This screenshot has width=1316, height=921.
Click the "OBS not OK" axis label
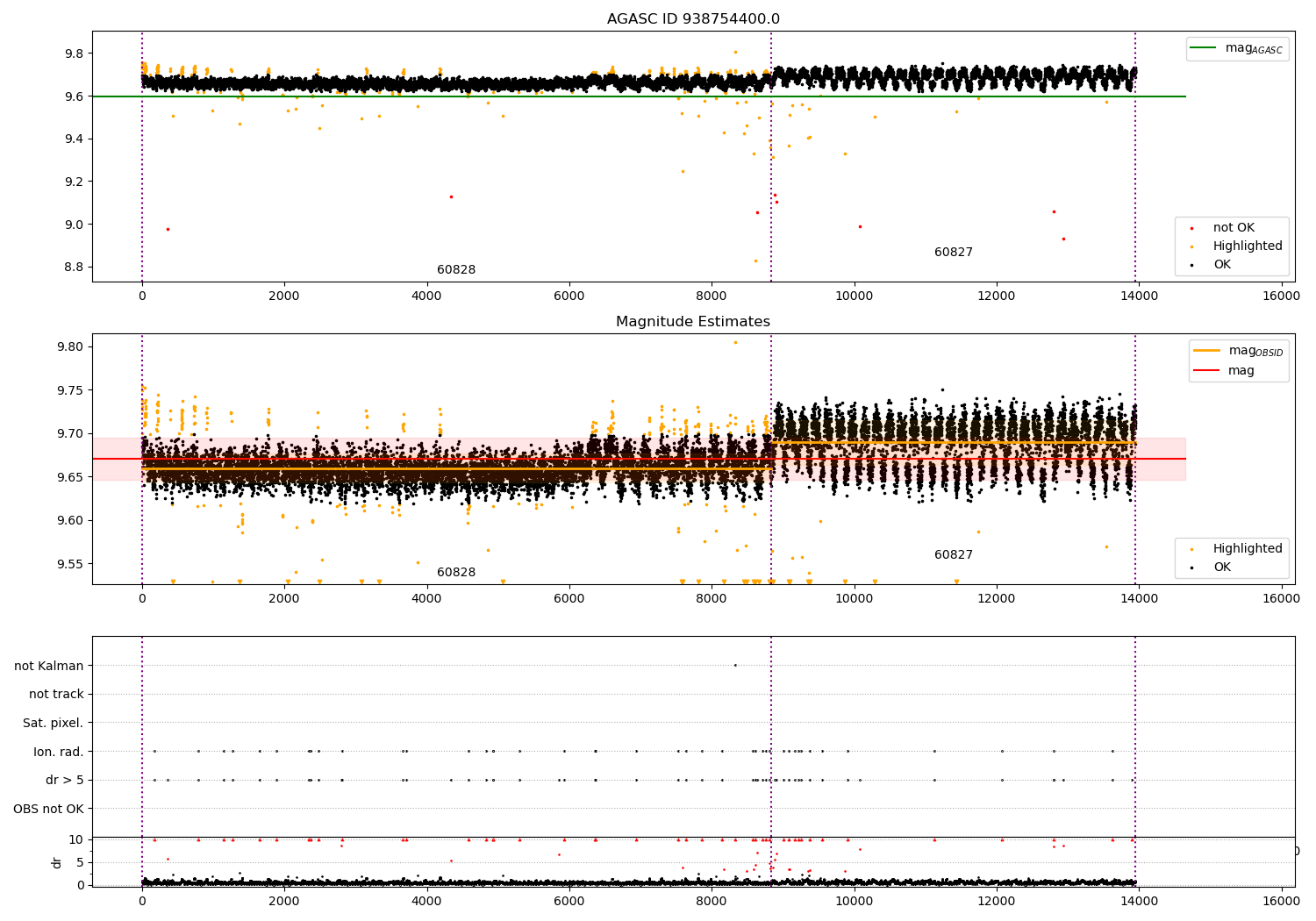pyautogui.click(x=49, y=809)
